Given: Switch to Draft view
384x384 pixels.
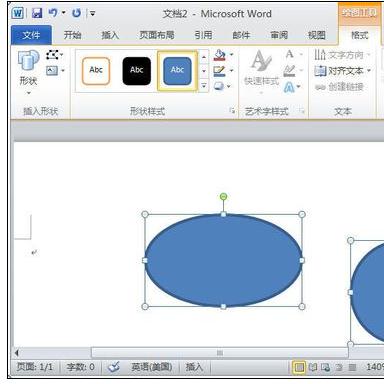Looking at the screenshot, I should click(x=352, y=367).
